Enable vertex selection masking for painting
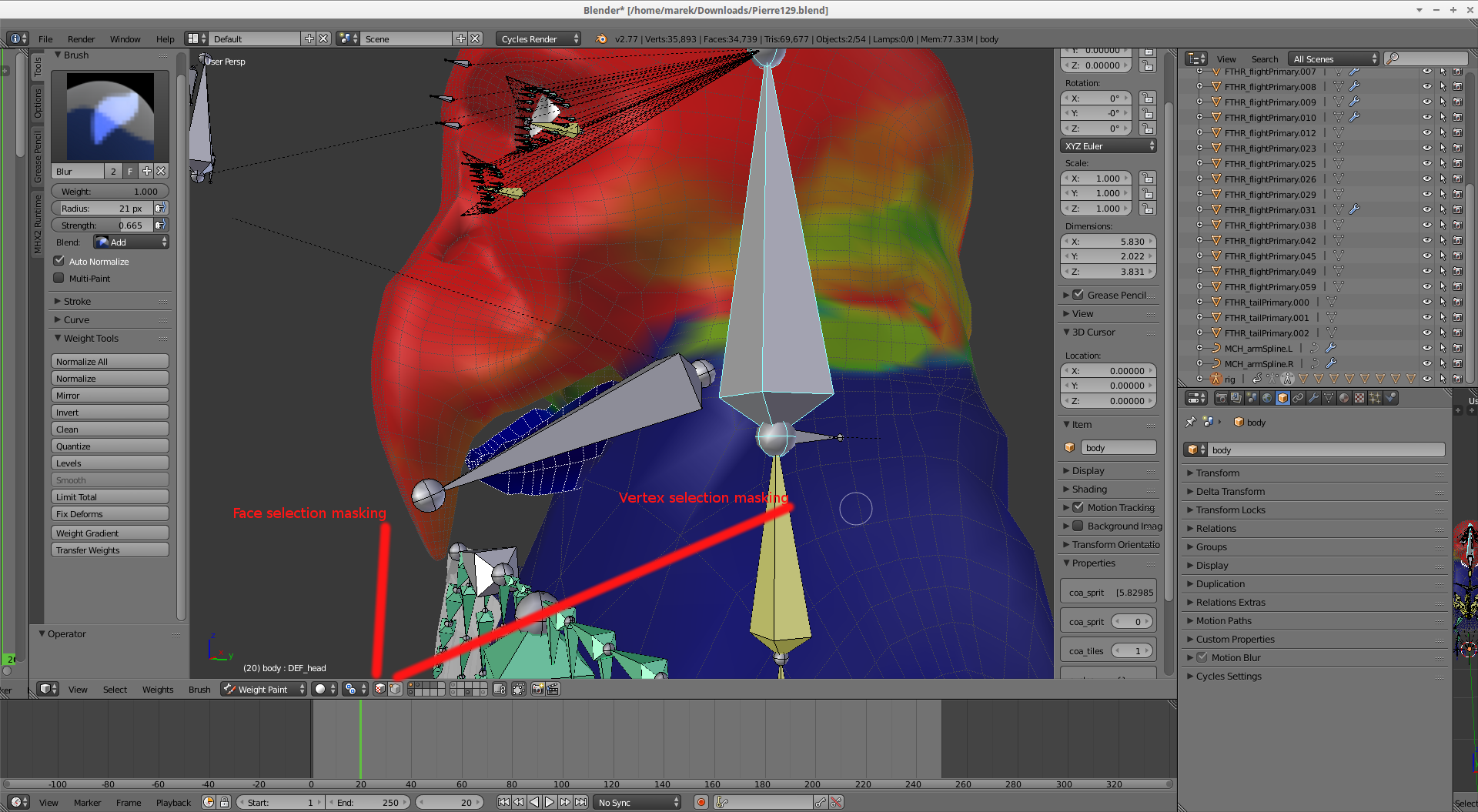Viewport: 1478px width, 812px height. [x=395, y=689]
